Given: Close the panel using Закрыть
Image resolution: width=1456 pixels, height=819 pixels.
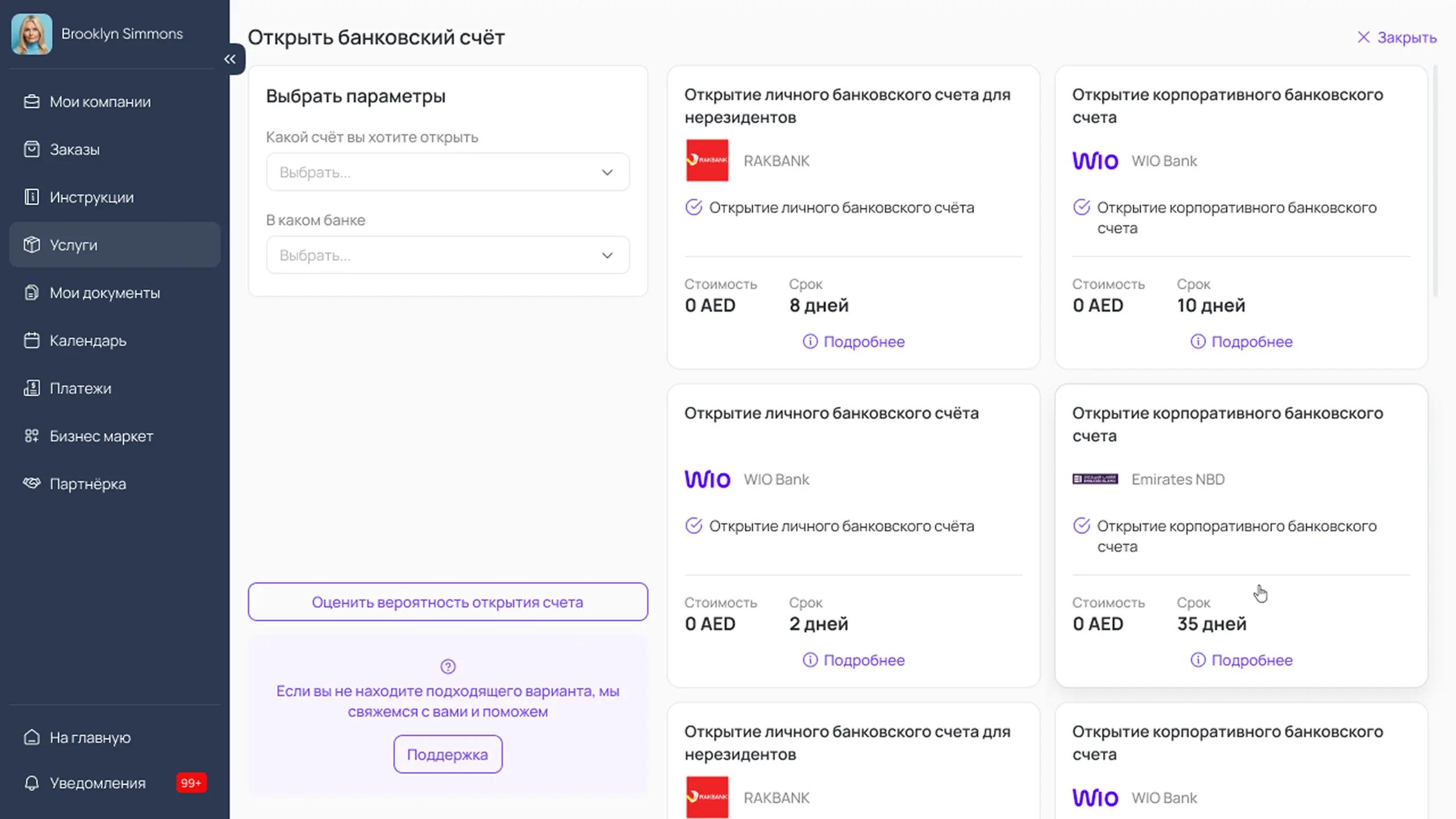Looking at the screenshot, I should [x=1397, y=38].
